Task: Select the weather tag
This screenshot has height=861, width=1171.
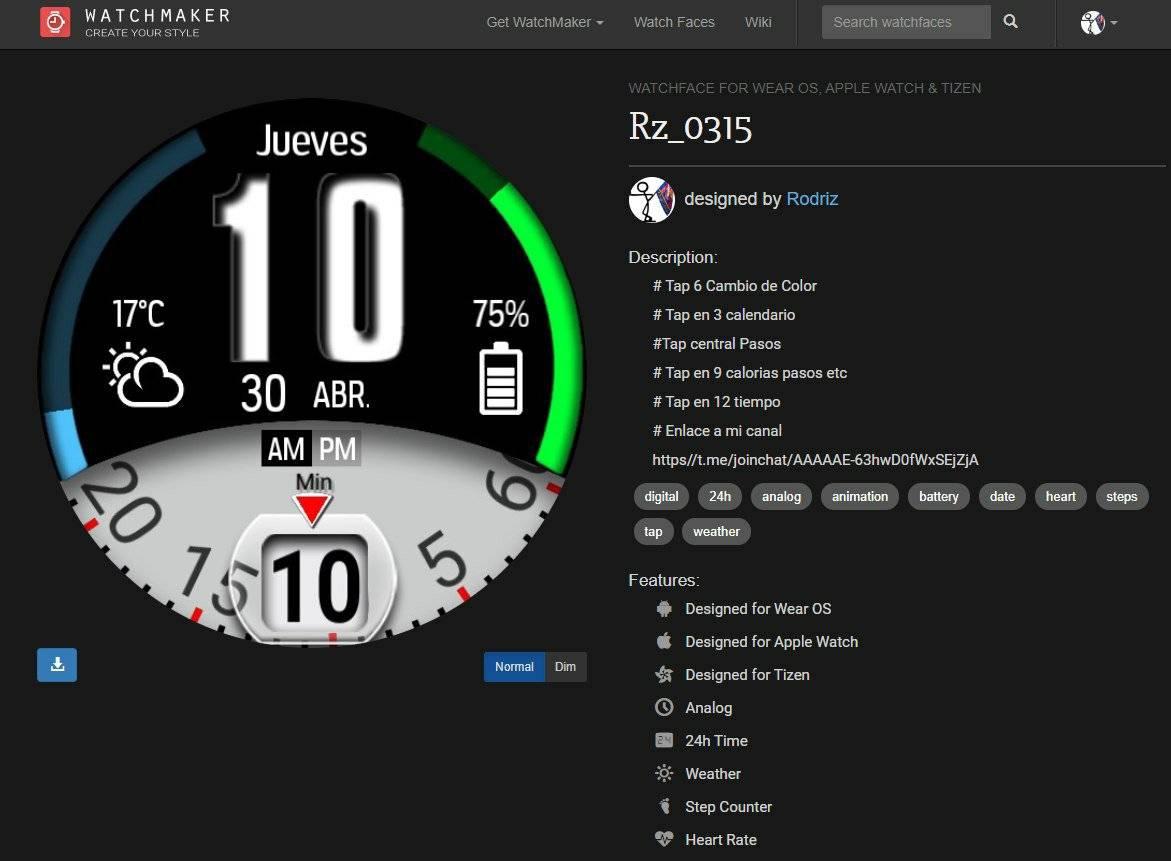Action: tap(716, 532)
